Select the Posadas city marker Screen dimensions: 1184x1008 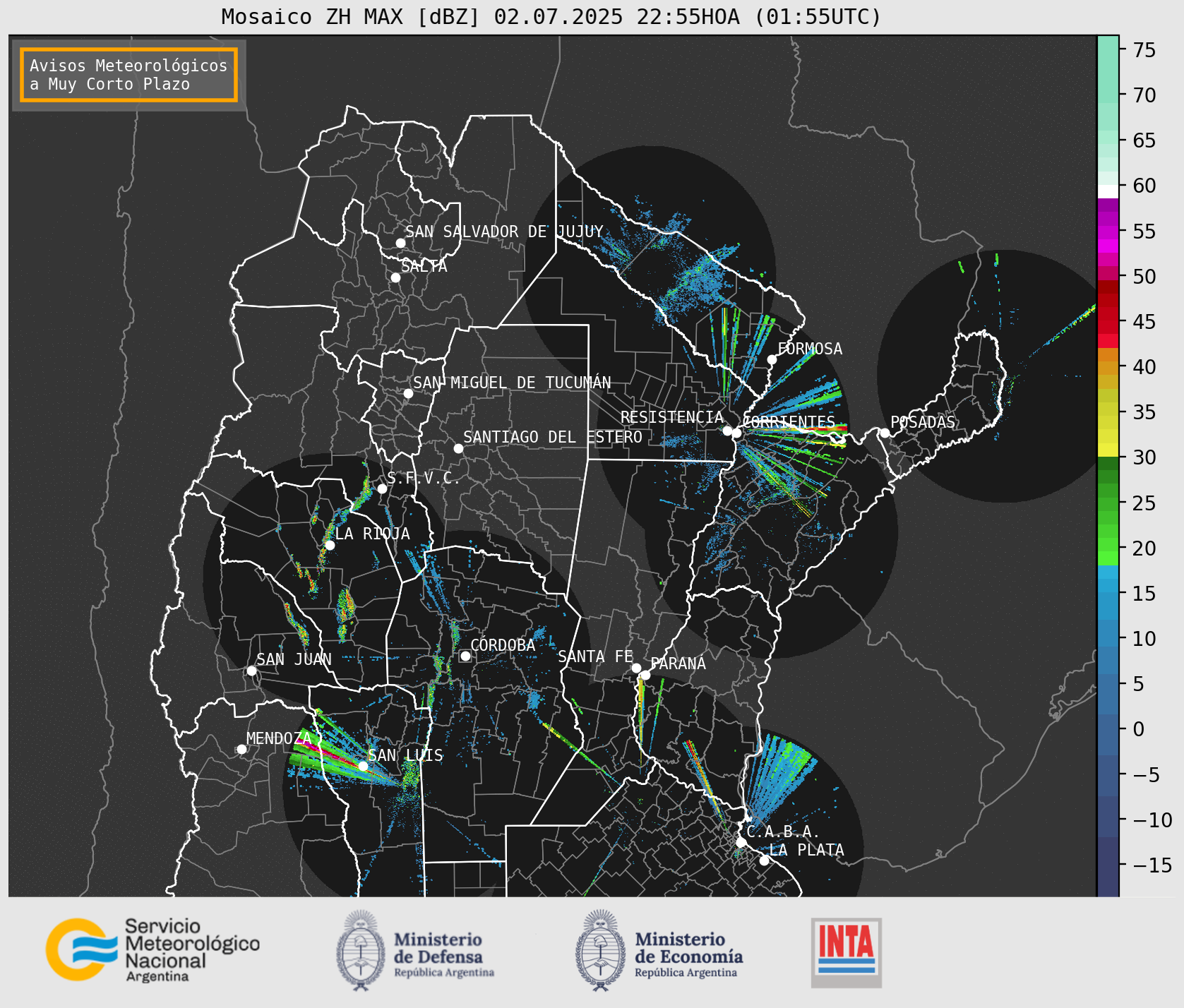click(x=885, y=433)
